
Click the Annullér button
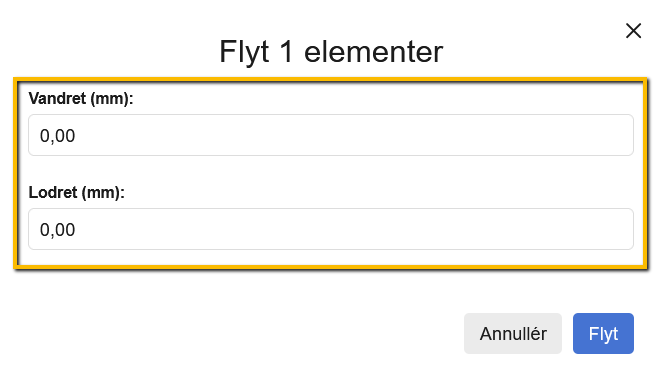[513, 333]
